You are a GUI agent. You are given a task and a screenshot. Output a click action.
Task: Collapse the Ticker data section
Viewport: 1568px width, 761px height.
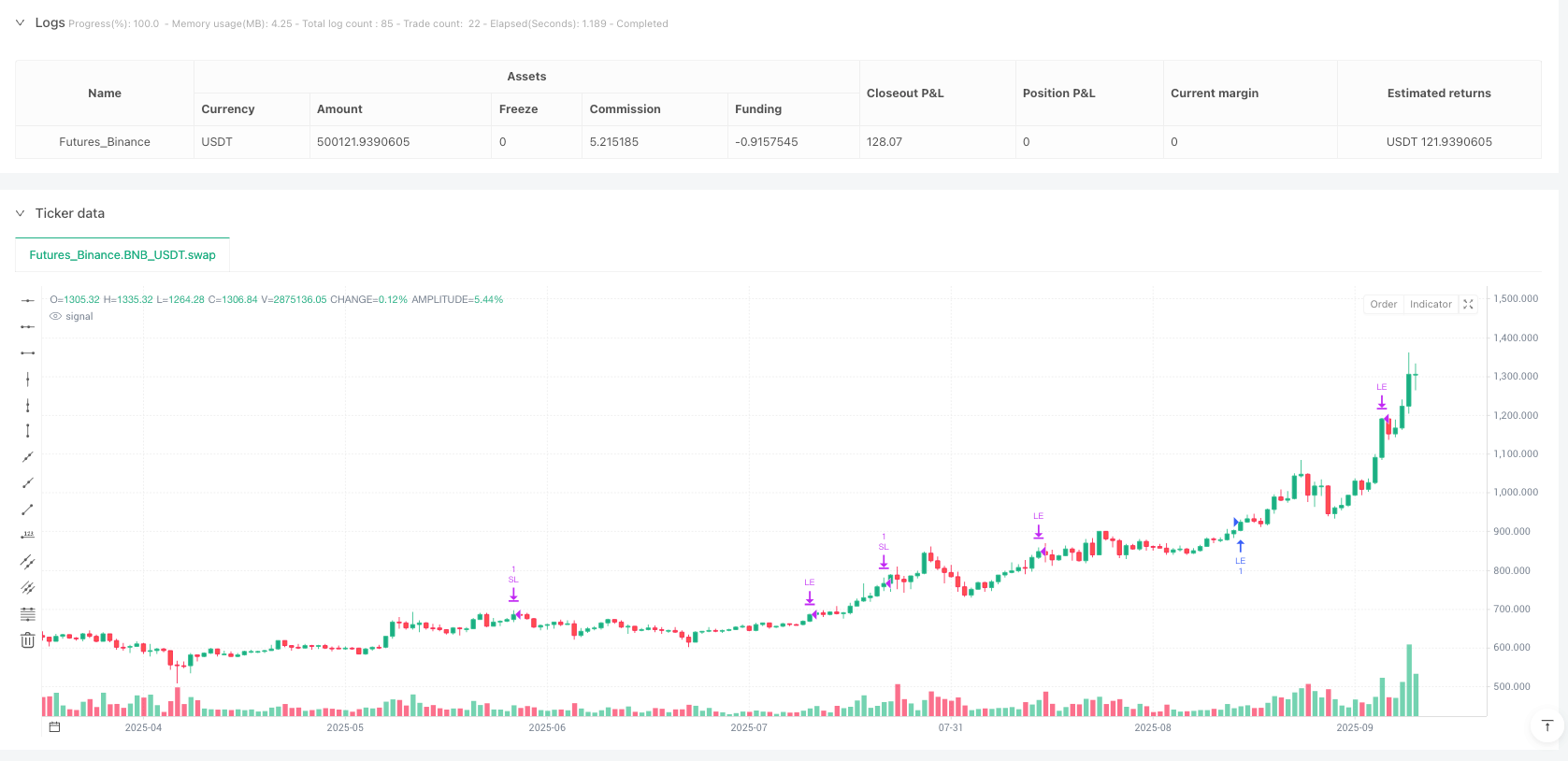(x=20, y=213)
